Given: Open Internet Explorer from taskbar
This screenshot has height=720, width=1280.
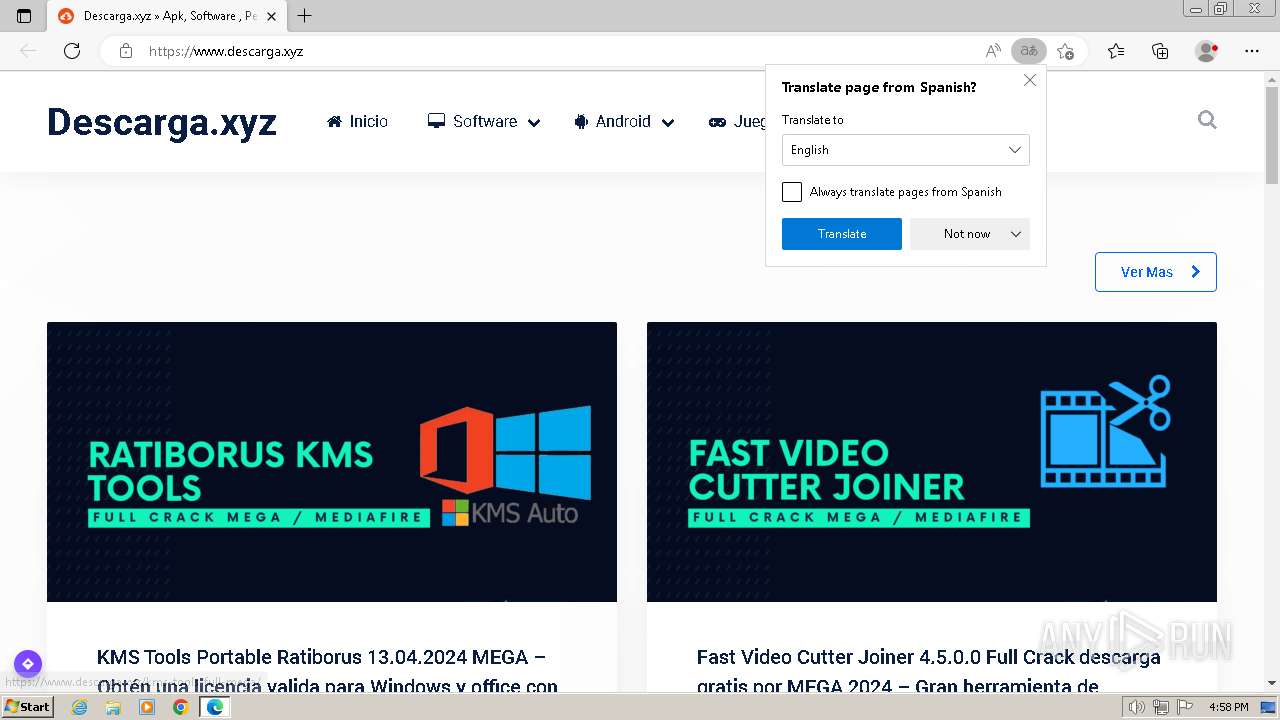Looking at the screenshot, I should pyautogui.click(x=80, y=707).
